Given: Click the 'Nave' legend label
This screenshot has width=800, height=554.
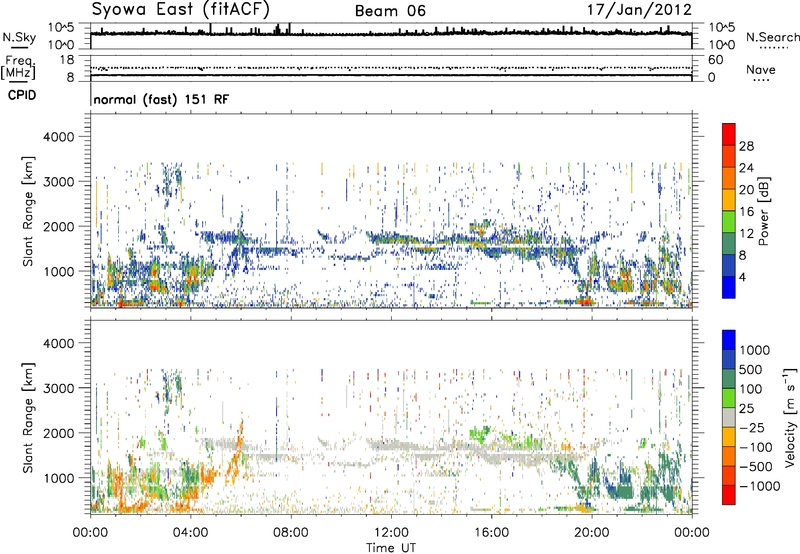Looking at the screenshot, I should pyautogui.click(x=761, y=69).
